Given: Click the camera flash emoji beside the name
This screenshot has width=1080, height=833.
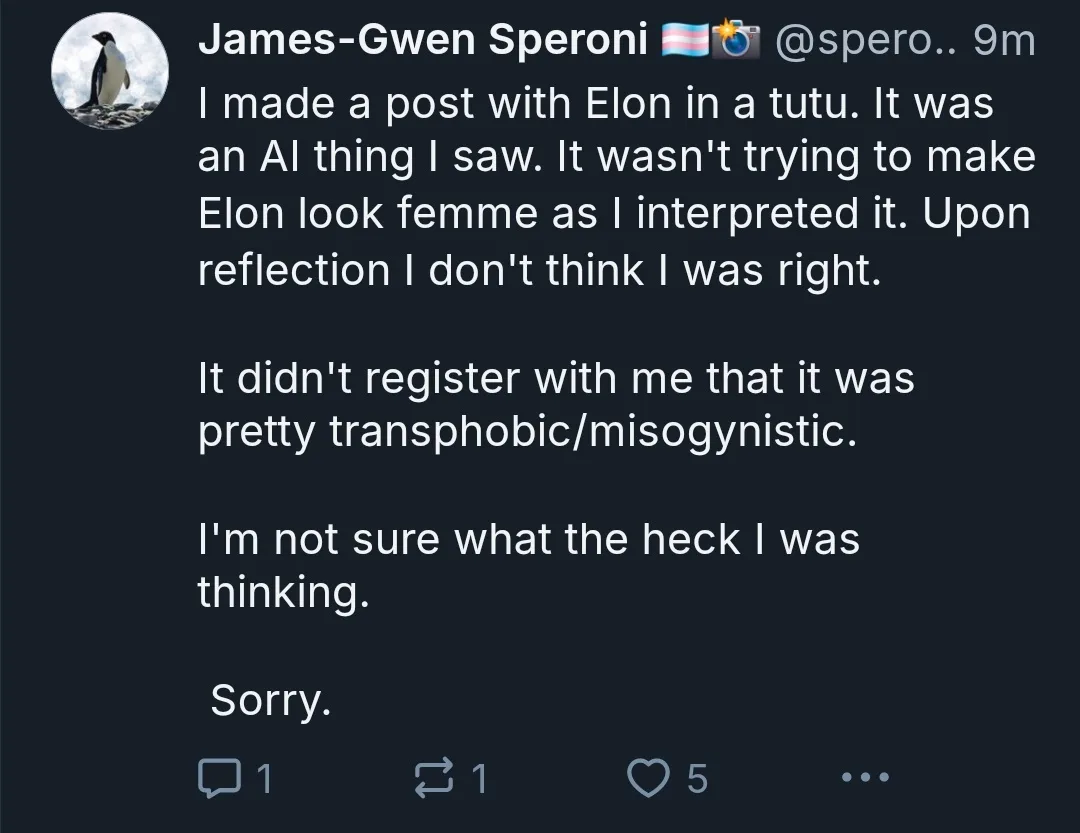Looking at the screenshot, I should pyautogui.click(x=736, y=39).
